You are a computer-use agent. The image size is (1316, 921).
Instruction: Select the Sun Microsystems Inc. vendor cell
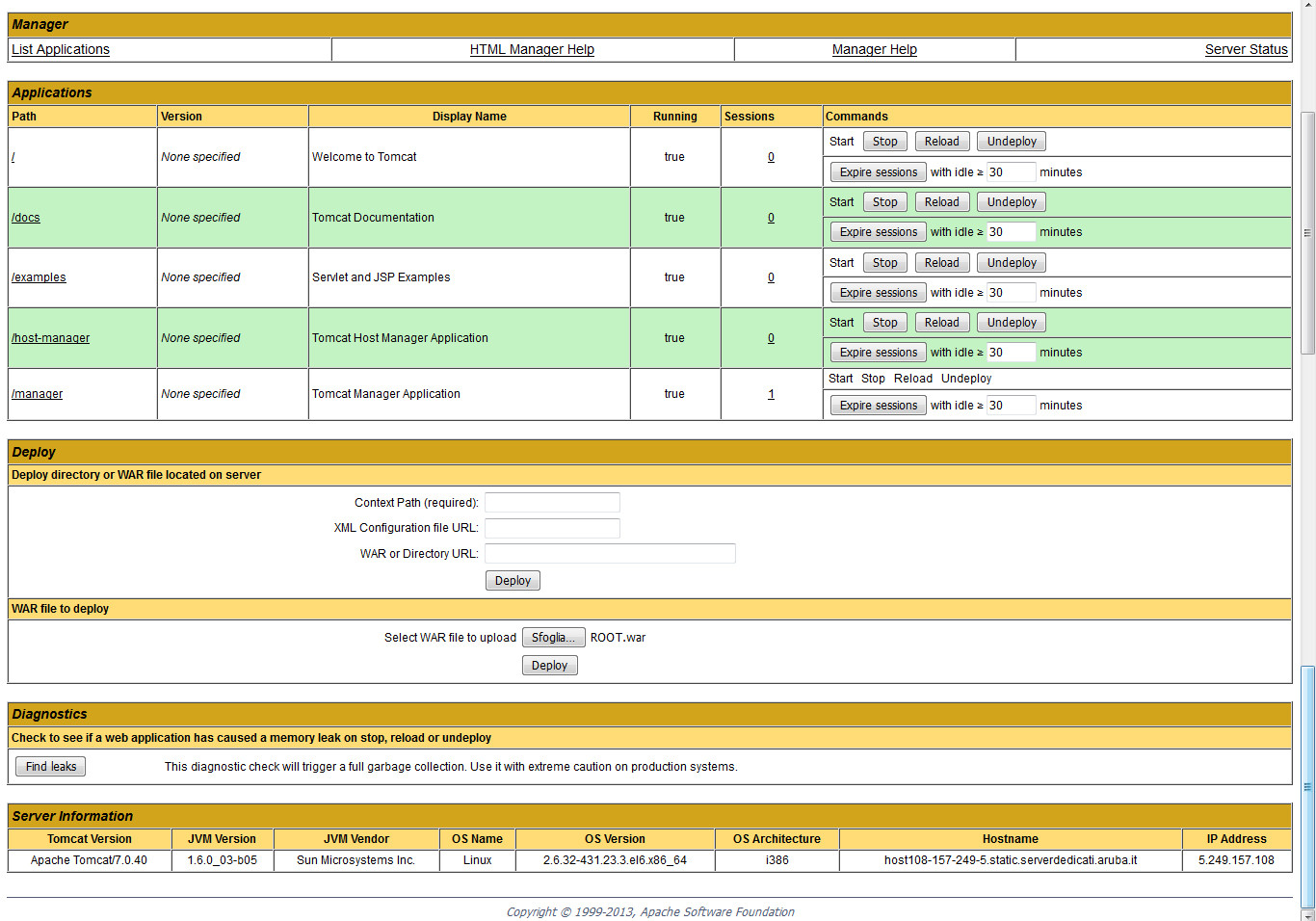(x=355, y=860)
